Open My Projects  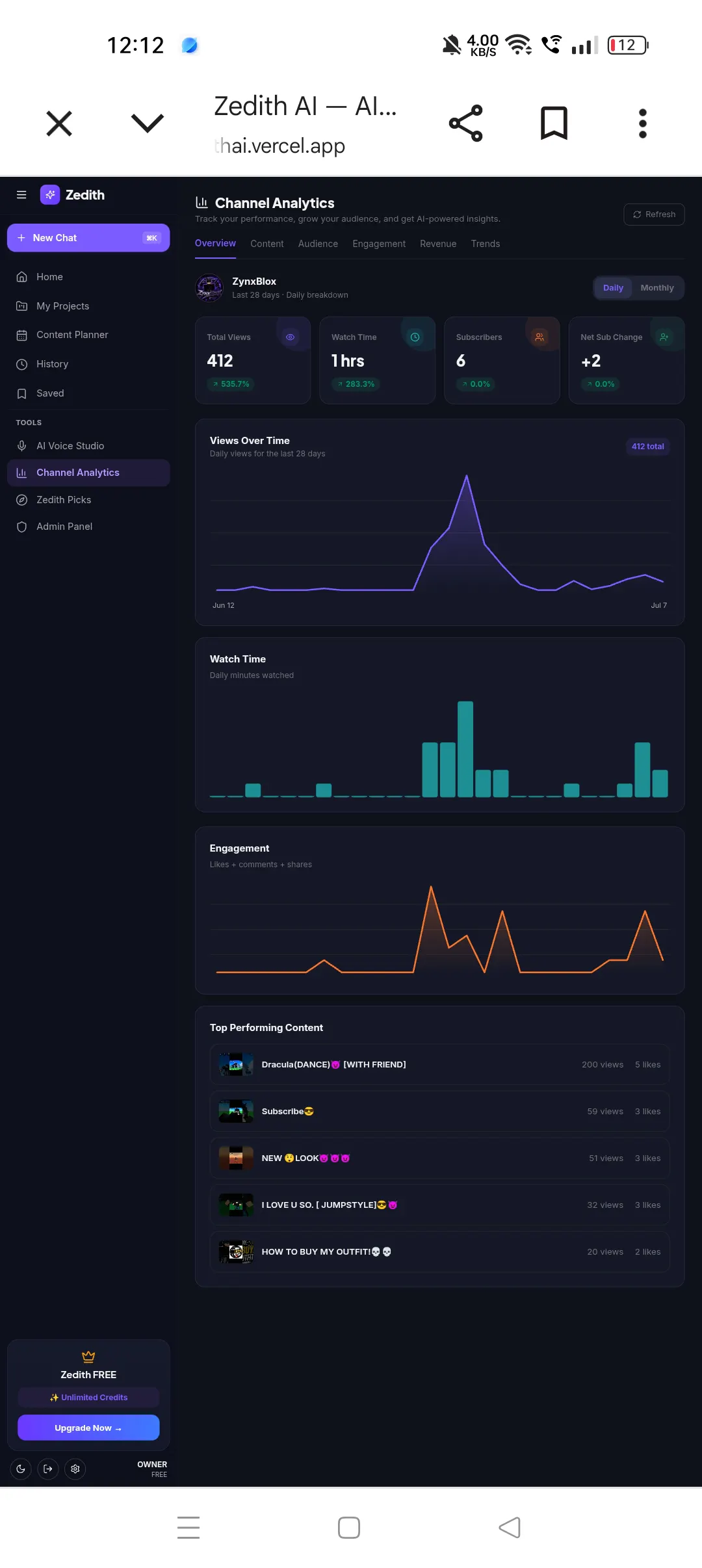click(88, 306)
